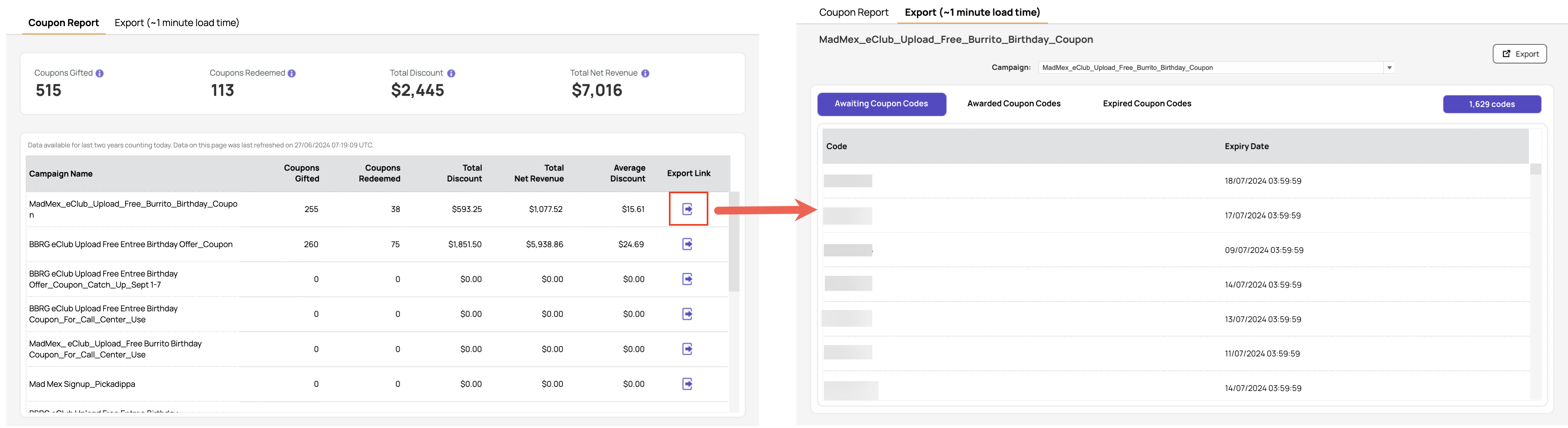The width and height of the screenshot is (1568, 428).
Task: Open export link for BBRG Coupon_For_Call_Center_Use row
Action: click(x=687, y=314)
